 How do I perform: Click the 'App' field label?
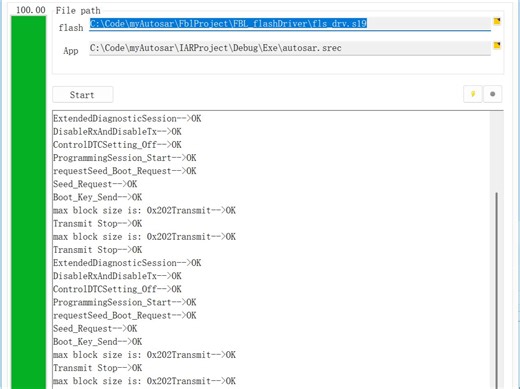pyautogui.click(x=71, y=51)
